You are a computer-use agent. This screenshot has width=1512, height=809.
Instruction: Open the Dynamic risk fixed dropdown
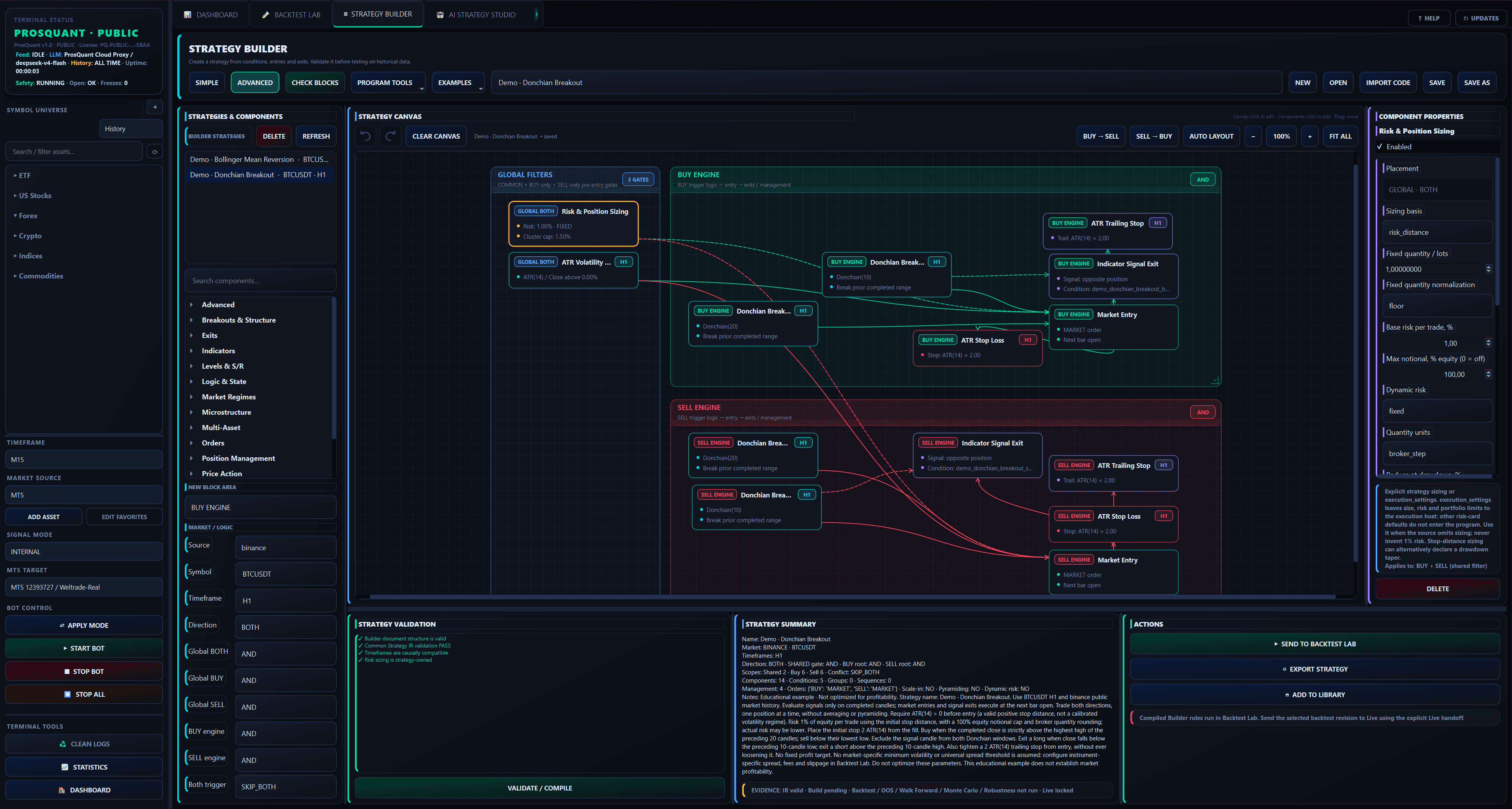(x=1438, y=411)
